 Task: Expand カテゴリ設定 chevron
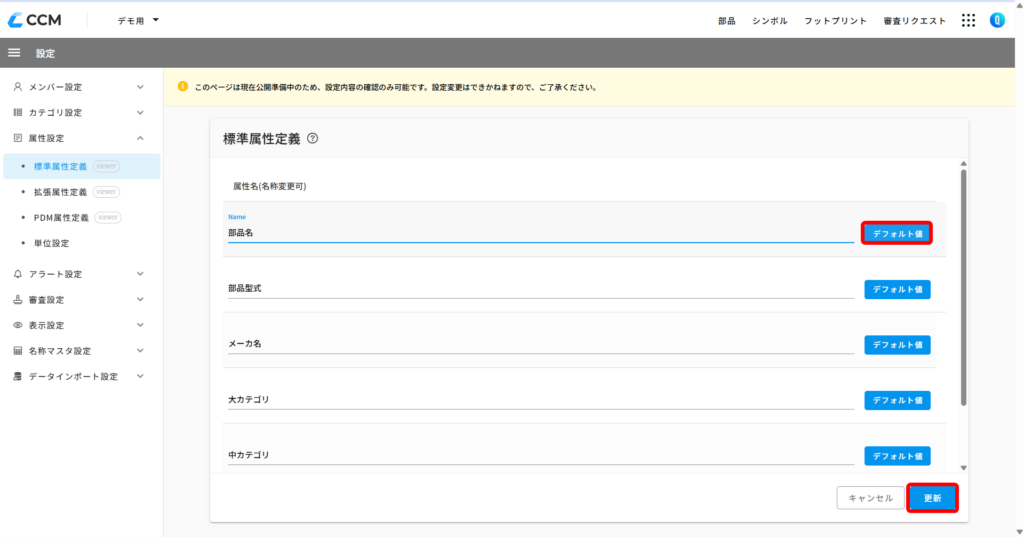point(140,112)
